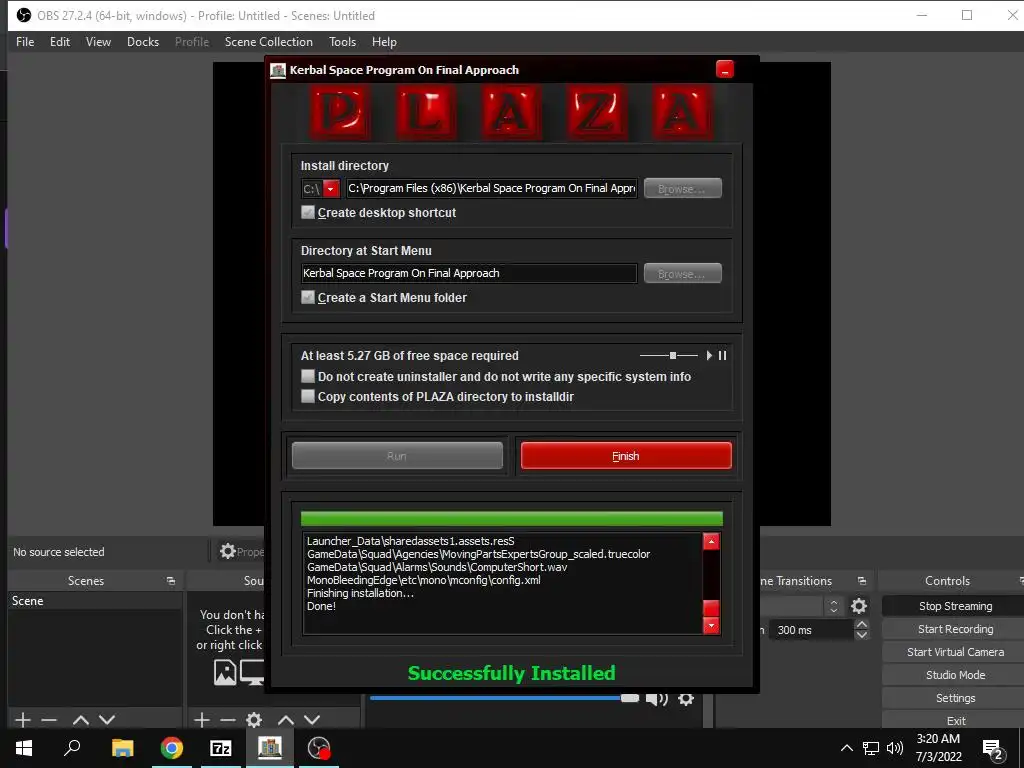Viewport: 1024px width, 768px height.
Task: Open 7-Zip from the taskbar
Action: pyautogui.click(x=220, y=748)
